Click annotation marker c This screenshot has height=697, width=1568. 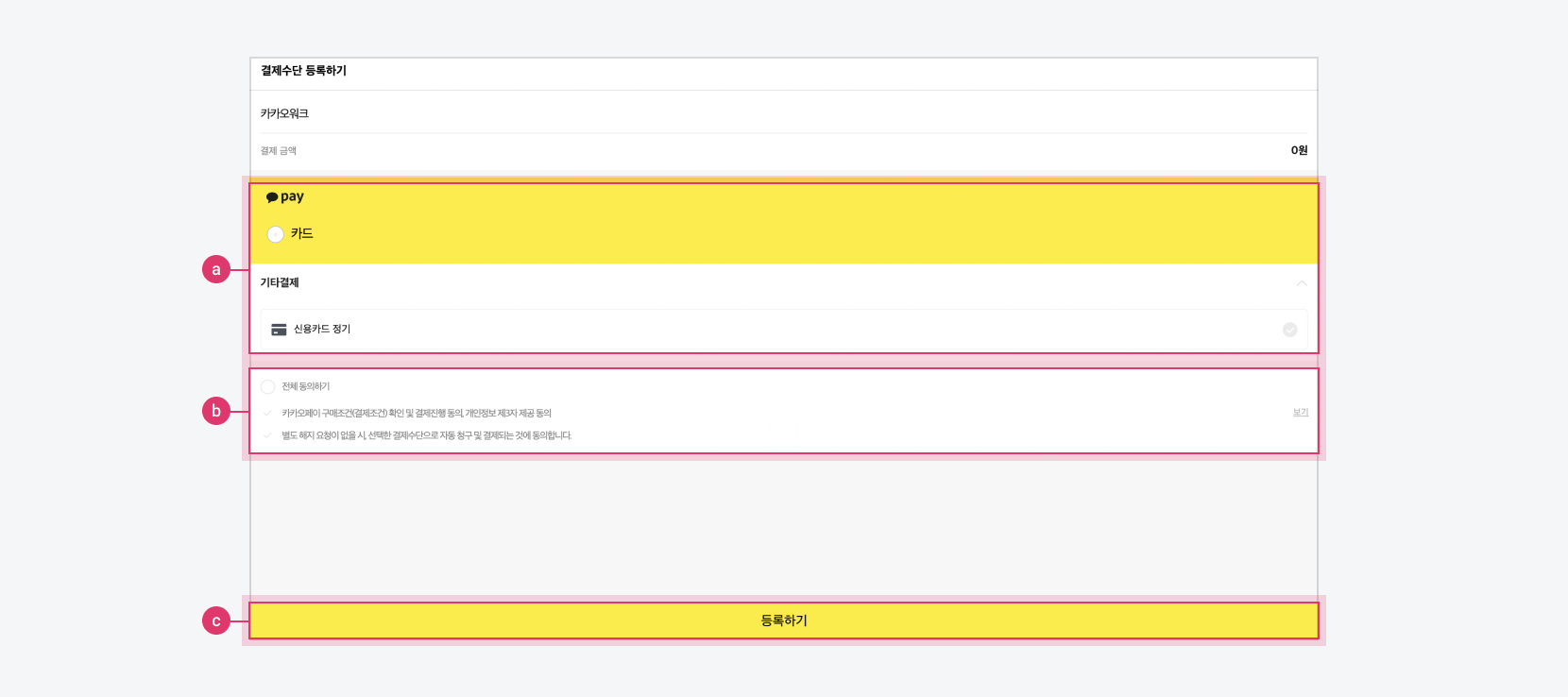(216, 621)
